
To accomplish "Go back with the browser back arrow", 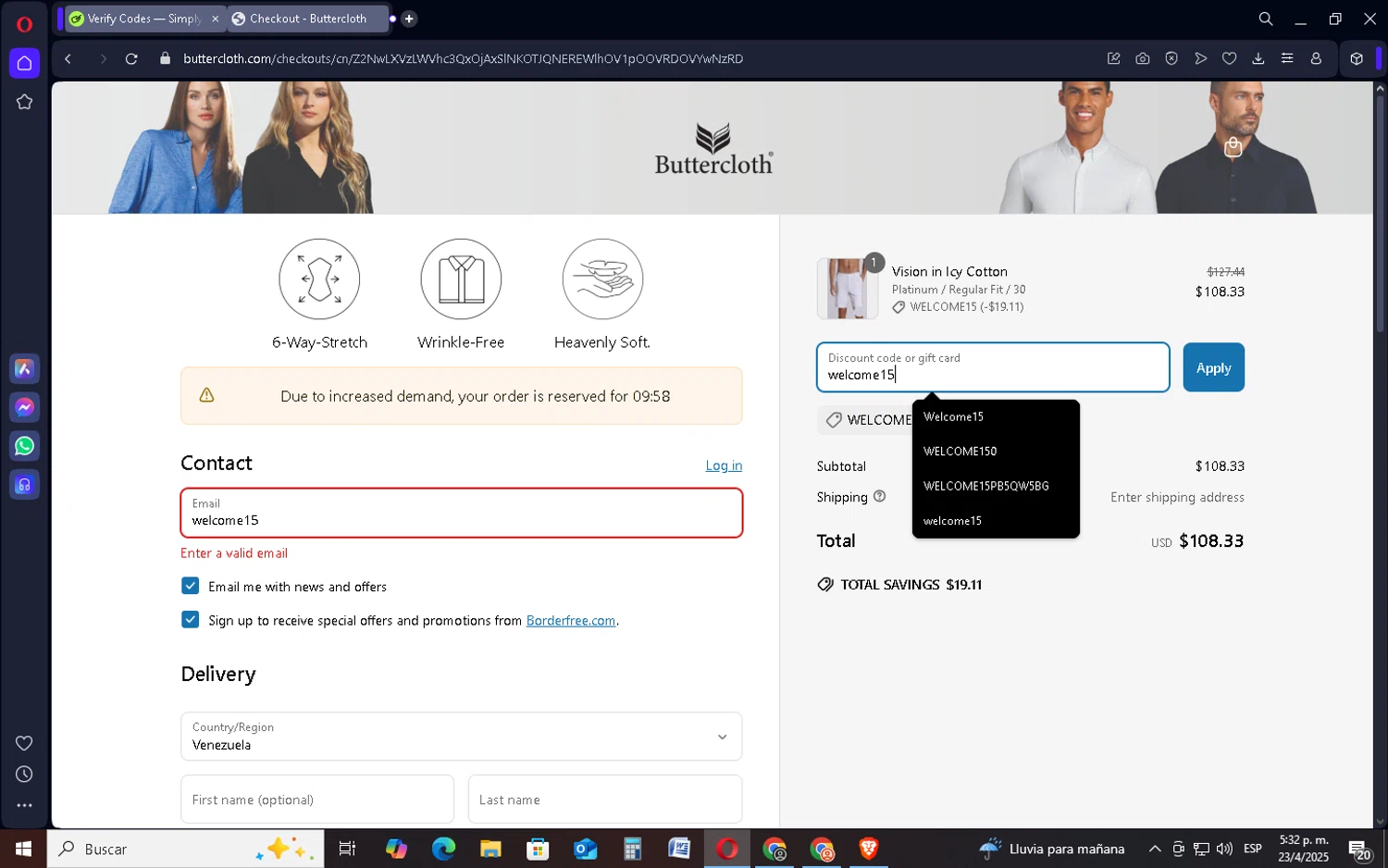I will pyautogui.click(x=68, y=58).
